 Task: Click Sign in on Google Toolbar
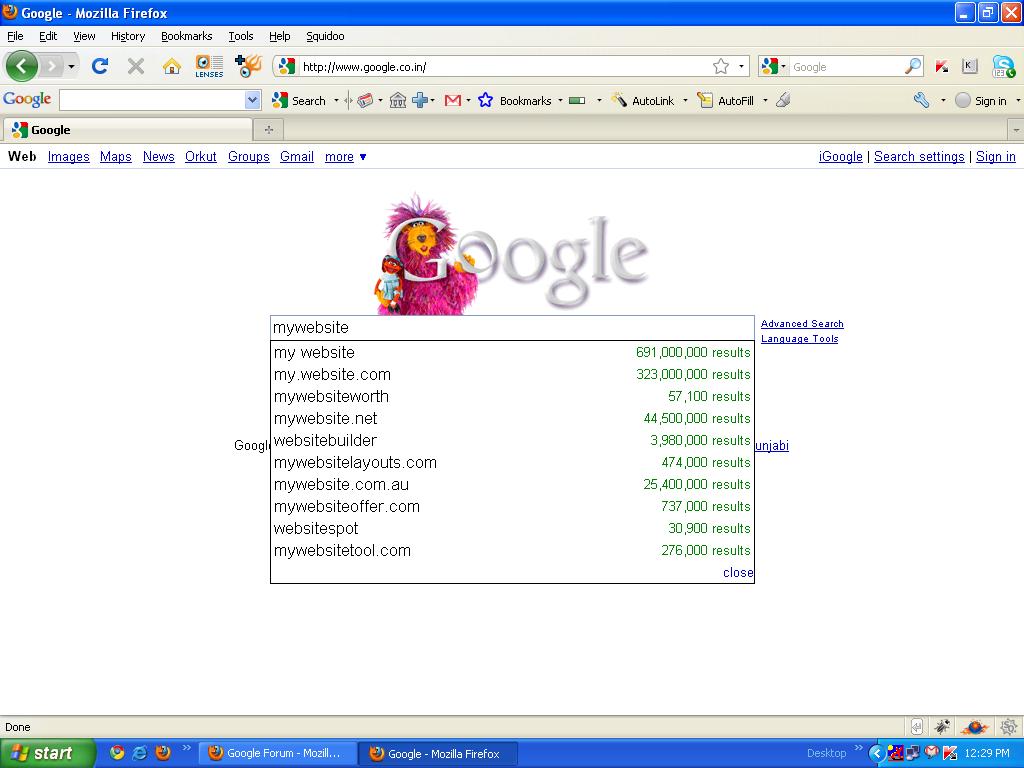(981, 101)
